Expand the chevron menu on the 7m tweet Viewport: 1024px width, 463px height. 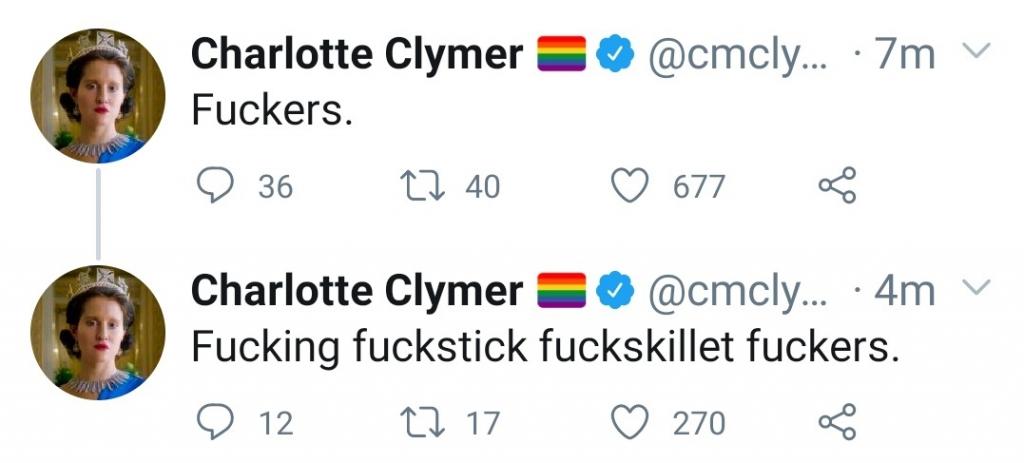[977, 50]
